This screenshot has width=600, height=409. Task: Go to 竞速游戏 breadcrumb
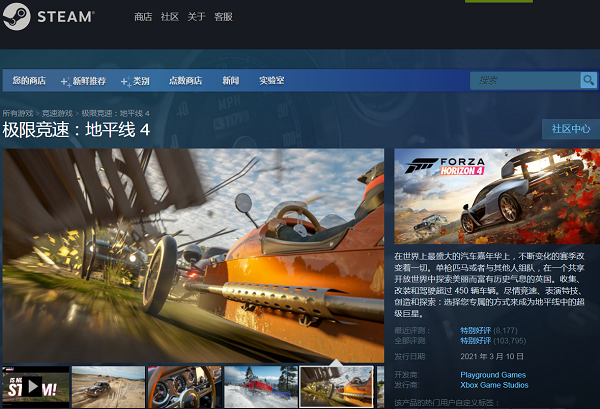click(57, 113)
